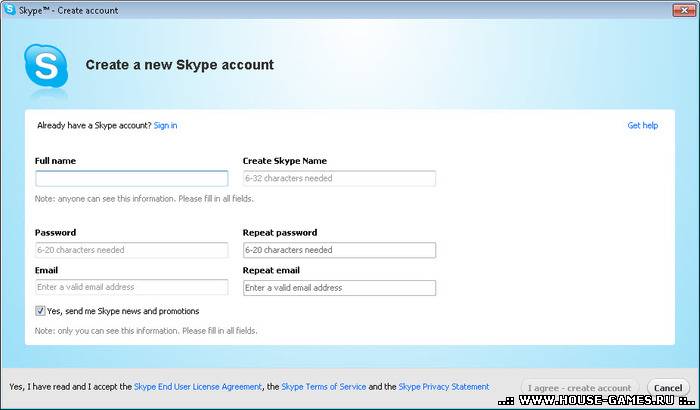Open the Skype End User License Agreement
The image size is (700, 410).
click(198, 387)
